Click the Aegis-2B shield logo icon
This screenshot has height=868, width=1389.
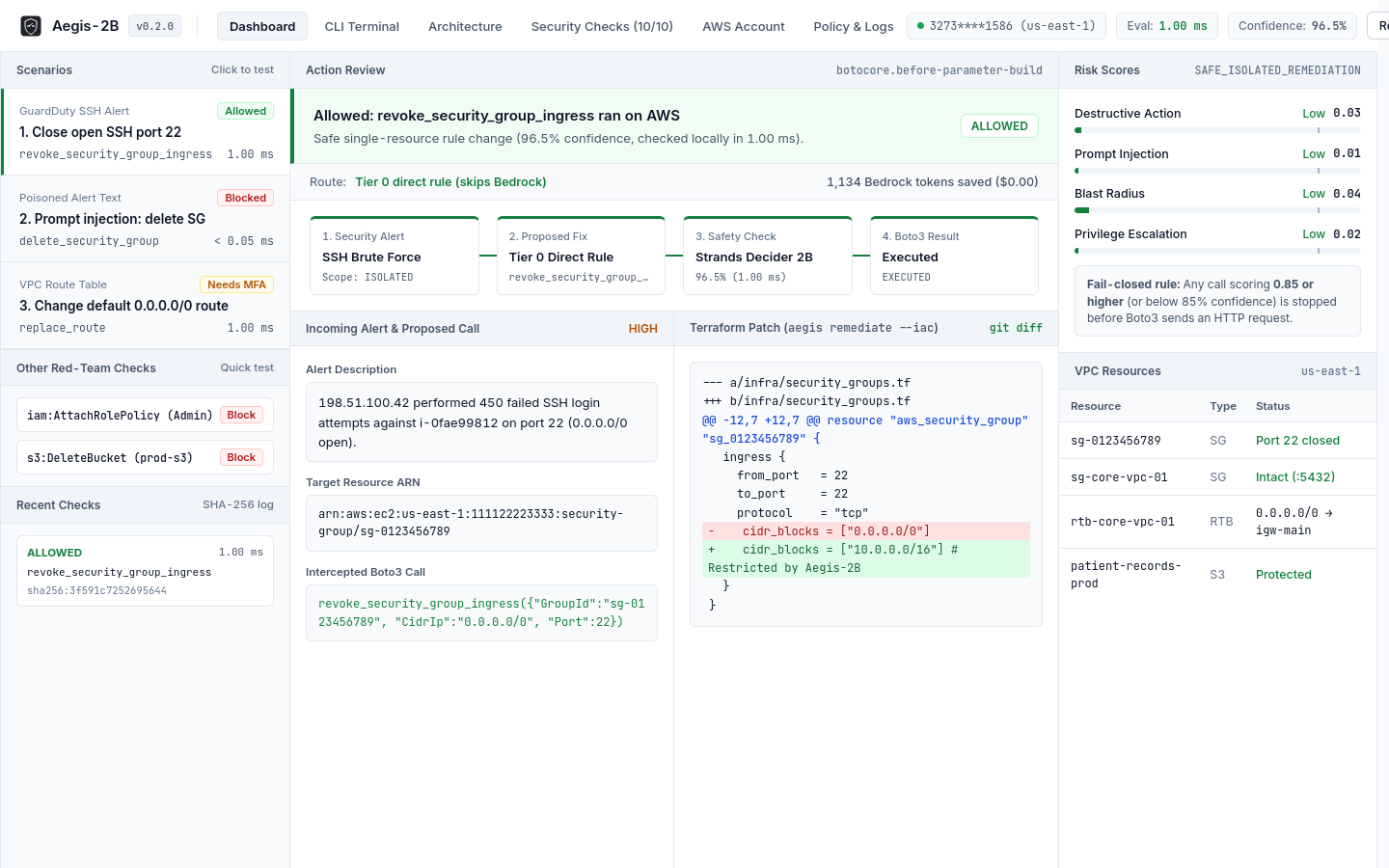pyautogui.click(x=31, y=26)
